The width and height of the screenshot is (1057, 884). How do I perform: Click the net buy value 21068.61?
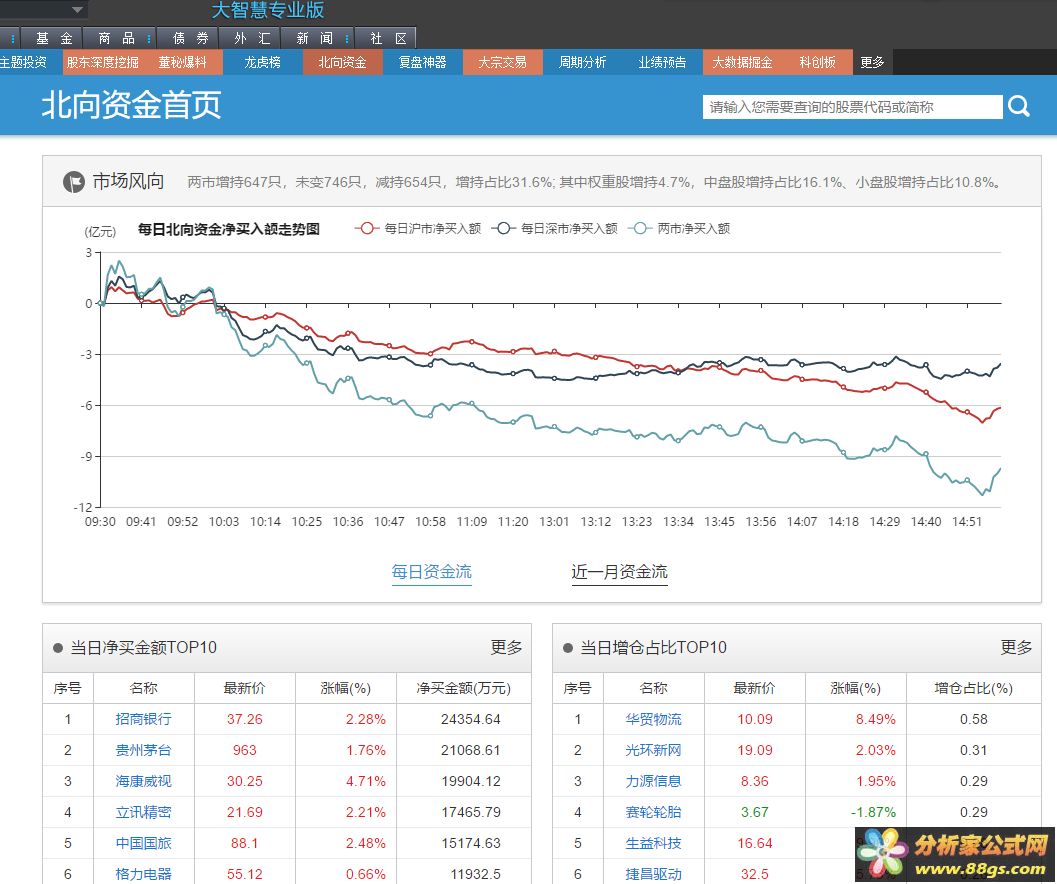(471, 750)
